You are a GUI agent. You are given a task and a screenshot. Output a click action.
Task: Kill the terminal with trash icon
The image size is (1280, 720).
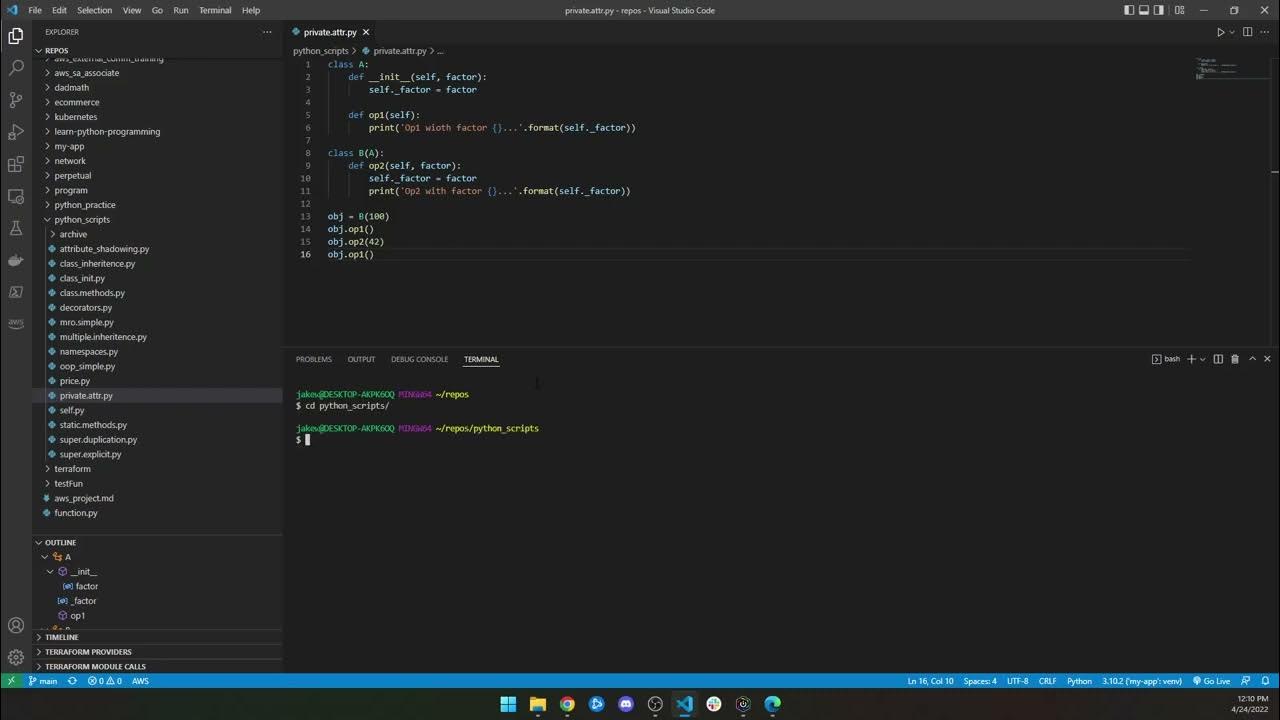tap(1235, 359)
